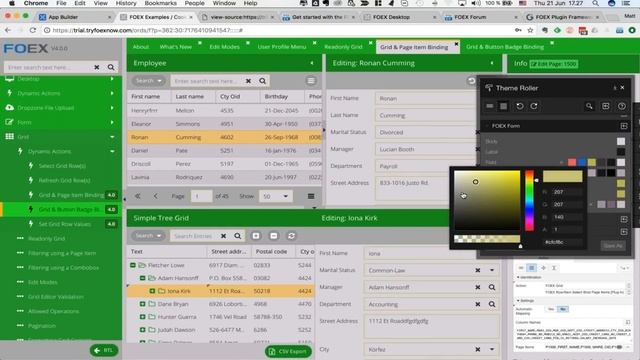640x360 pixels.
Task: Open the Manager field lookup magnifier
Action: click(x=492, y=287)
